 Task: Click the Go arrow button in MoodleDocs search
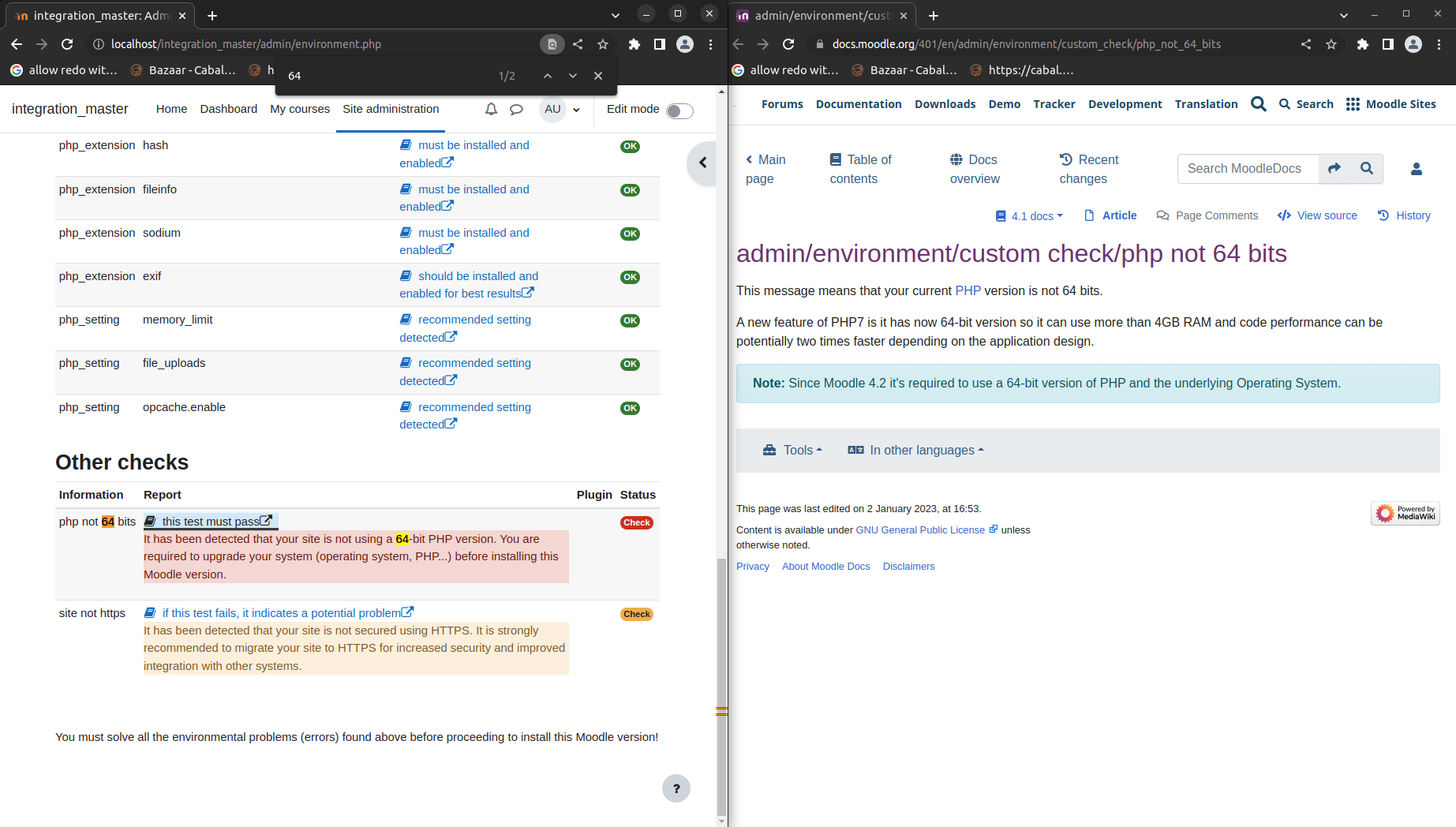[1334, 169]
